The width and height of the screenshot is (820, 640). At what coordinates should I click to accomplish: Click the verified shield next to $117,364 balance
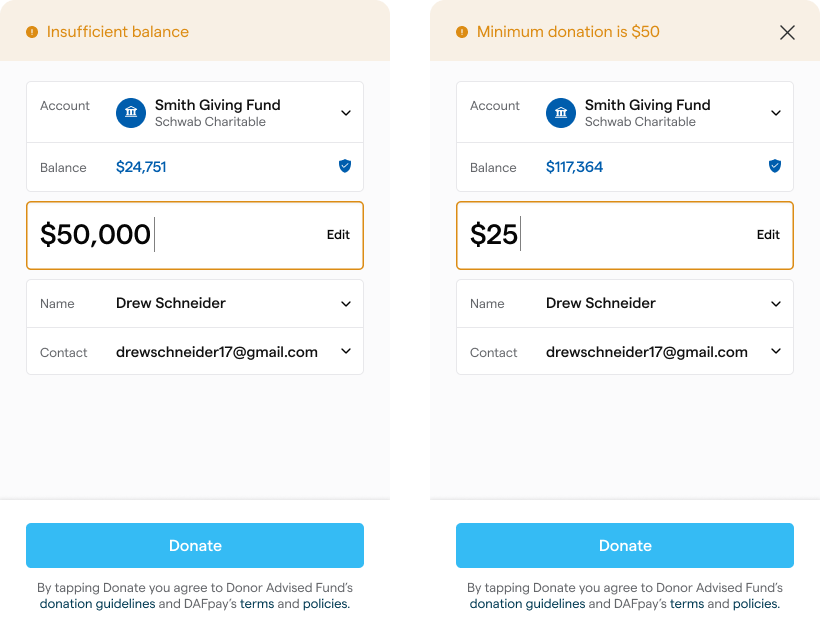coord(775,166)
